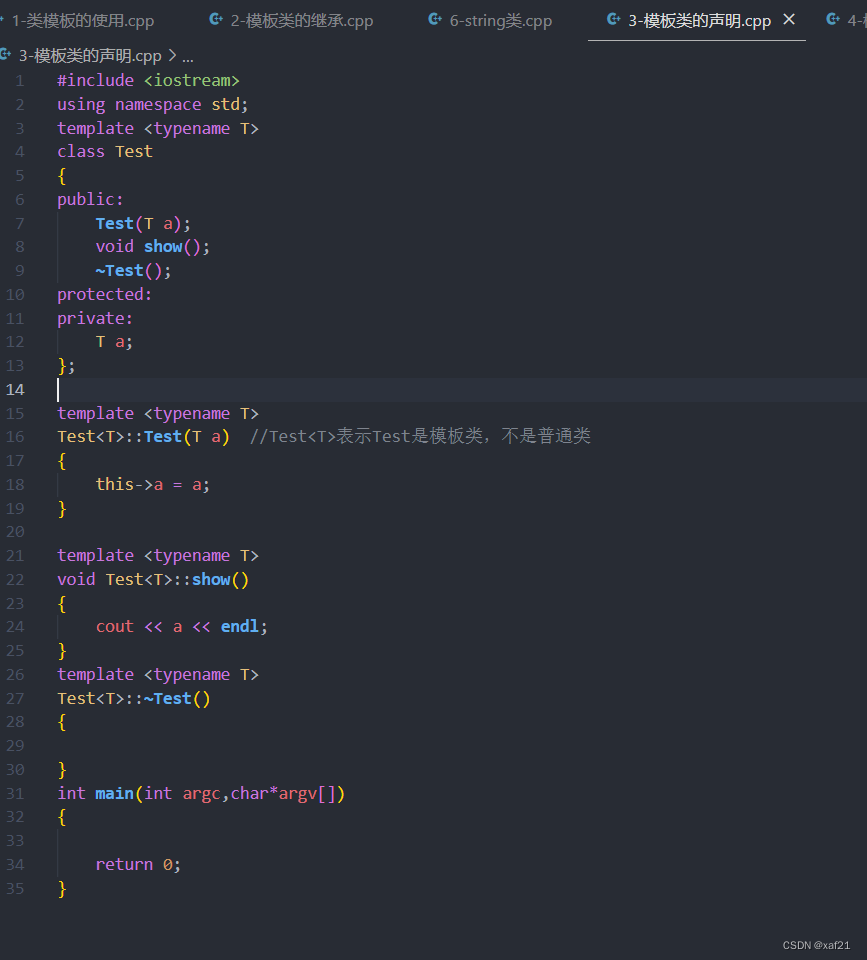
Task: Select the active 3-模板类的声明.cpp tab
Action: (x=699, y=21)
